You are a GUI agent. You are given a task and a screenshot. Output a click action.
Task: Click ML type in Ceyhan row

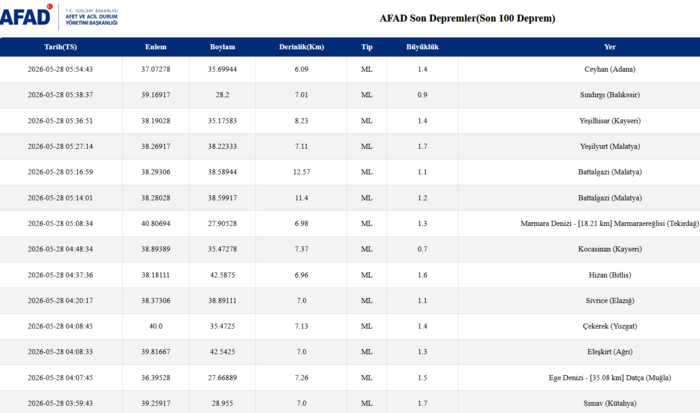(367, 69)
